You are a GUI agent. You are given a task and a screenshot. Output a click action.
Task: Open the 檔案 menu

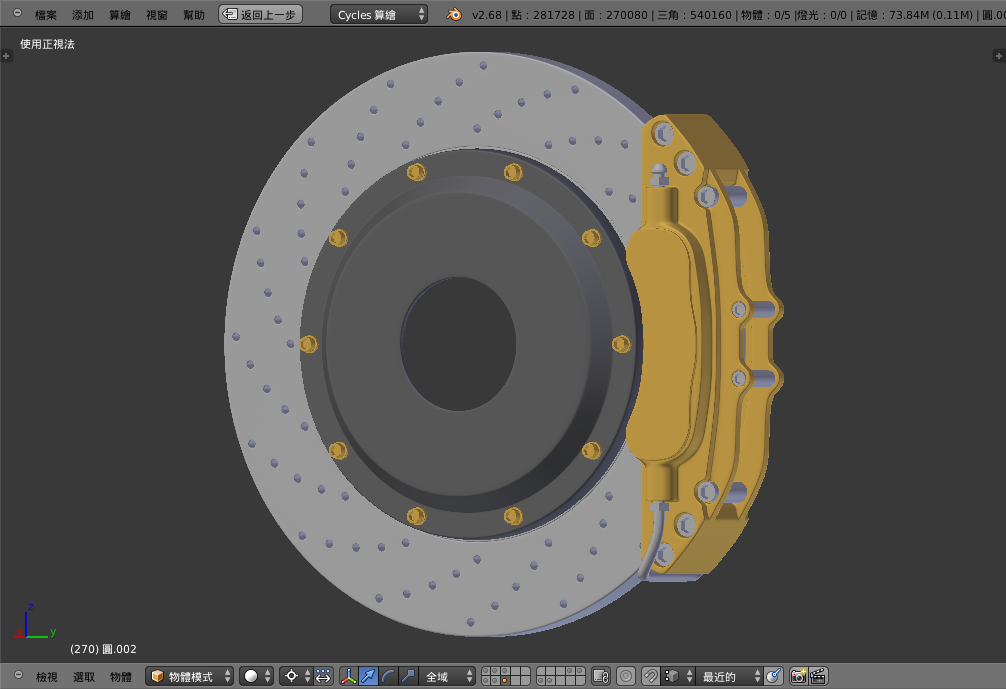[x=46, y=15]
